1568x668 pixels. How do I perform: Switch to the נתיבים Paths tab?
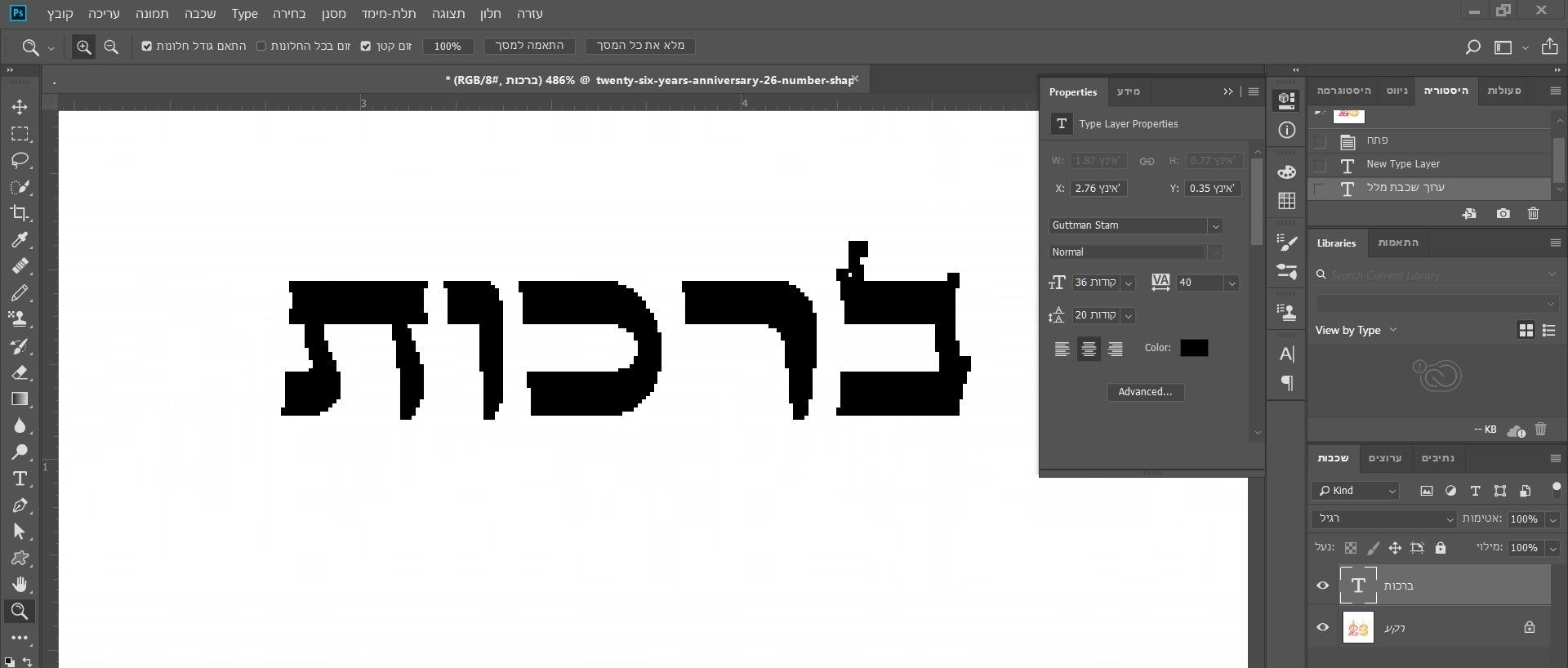(1438, 458)
